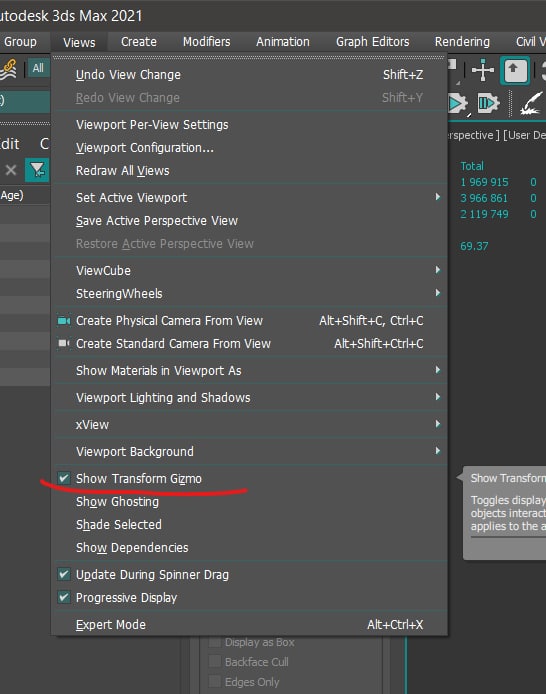This screenshot has width=546, height=694.
Task: Select the Select and Move tool
Action: coord(483,70)
